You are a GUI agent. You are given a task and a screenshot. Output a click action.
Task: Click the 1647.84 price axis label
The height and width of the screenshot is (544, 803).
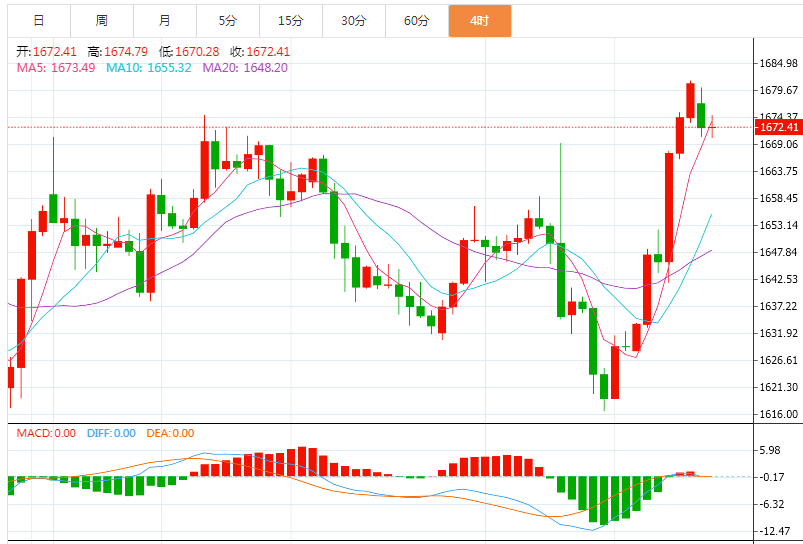(778, 253)
